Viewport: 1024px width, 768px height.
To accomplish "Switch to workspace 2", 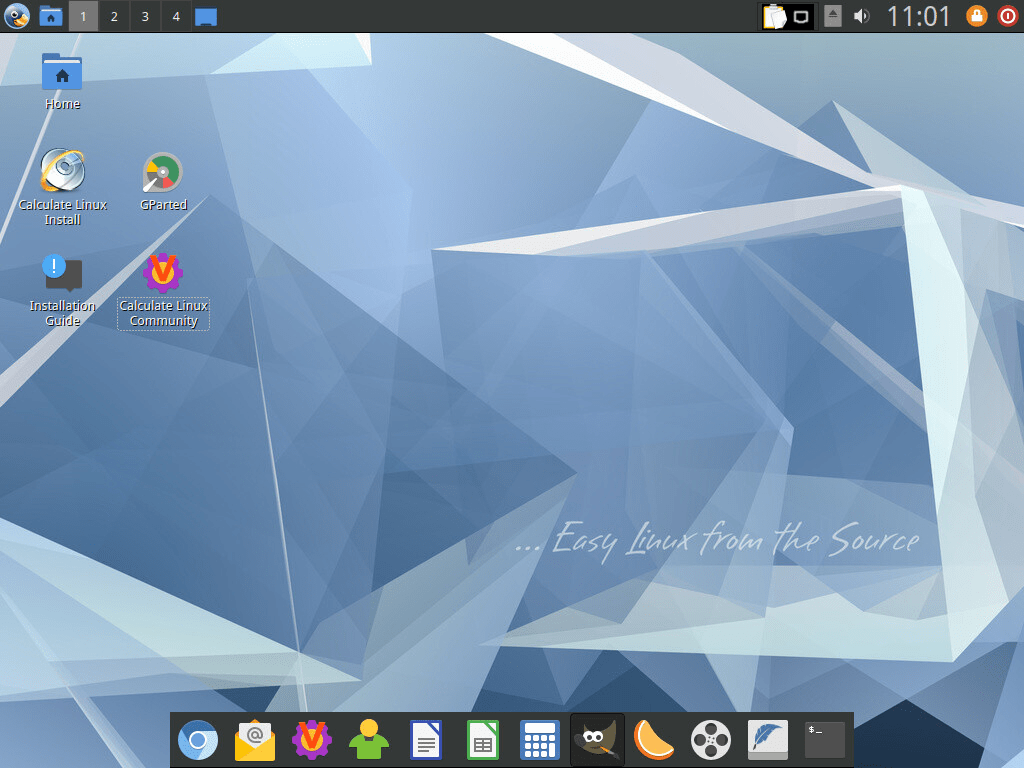I will click(x=114, y=16).
